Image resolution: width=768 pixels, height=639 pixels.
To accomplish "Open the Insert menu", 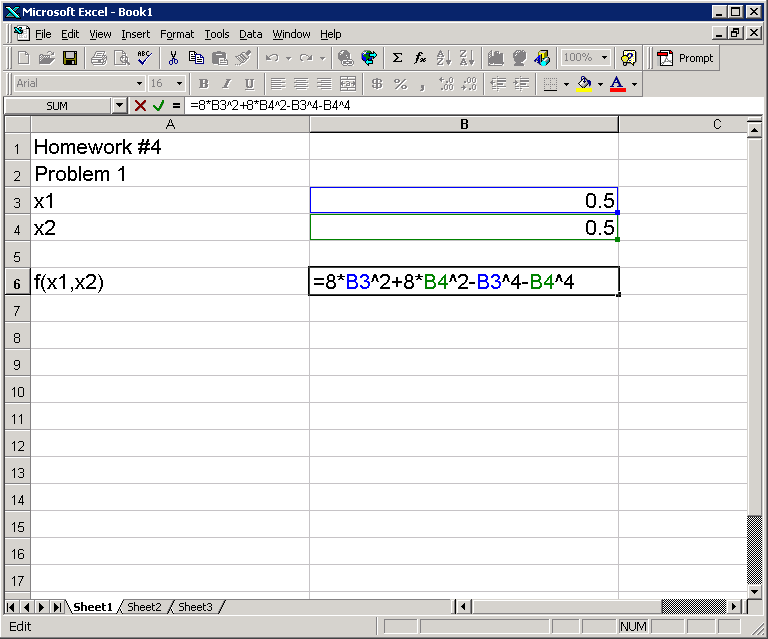I will 136,34.
